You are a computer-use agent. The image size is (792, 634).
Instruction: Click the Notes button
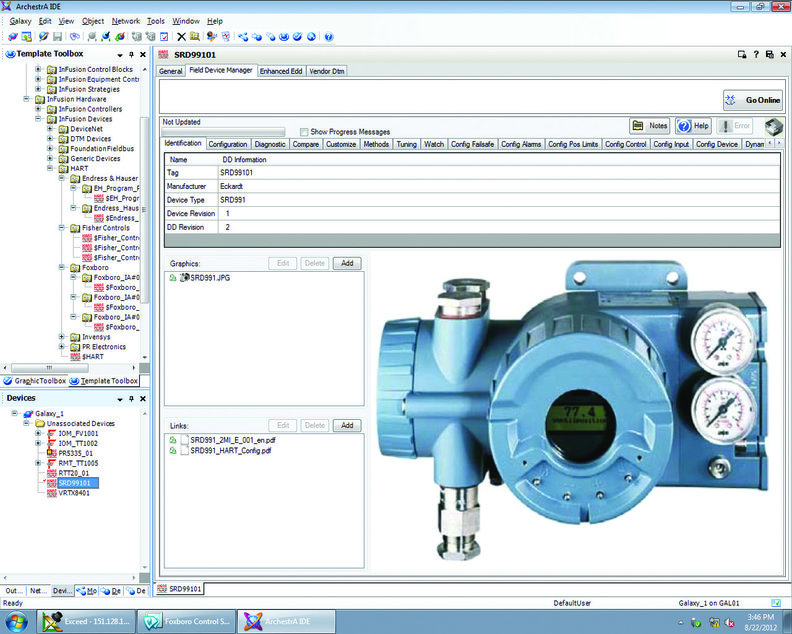650,126
